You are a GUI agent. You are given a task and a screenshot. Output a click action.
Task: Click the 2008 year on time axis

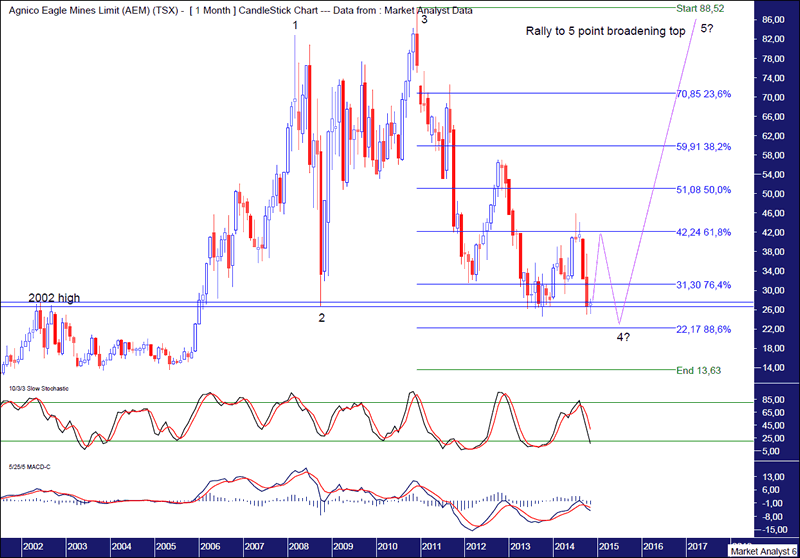pyautogui.click(x=297, y=547)
